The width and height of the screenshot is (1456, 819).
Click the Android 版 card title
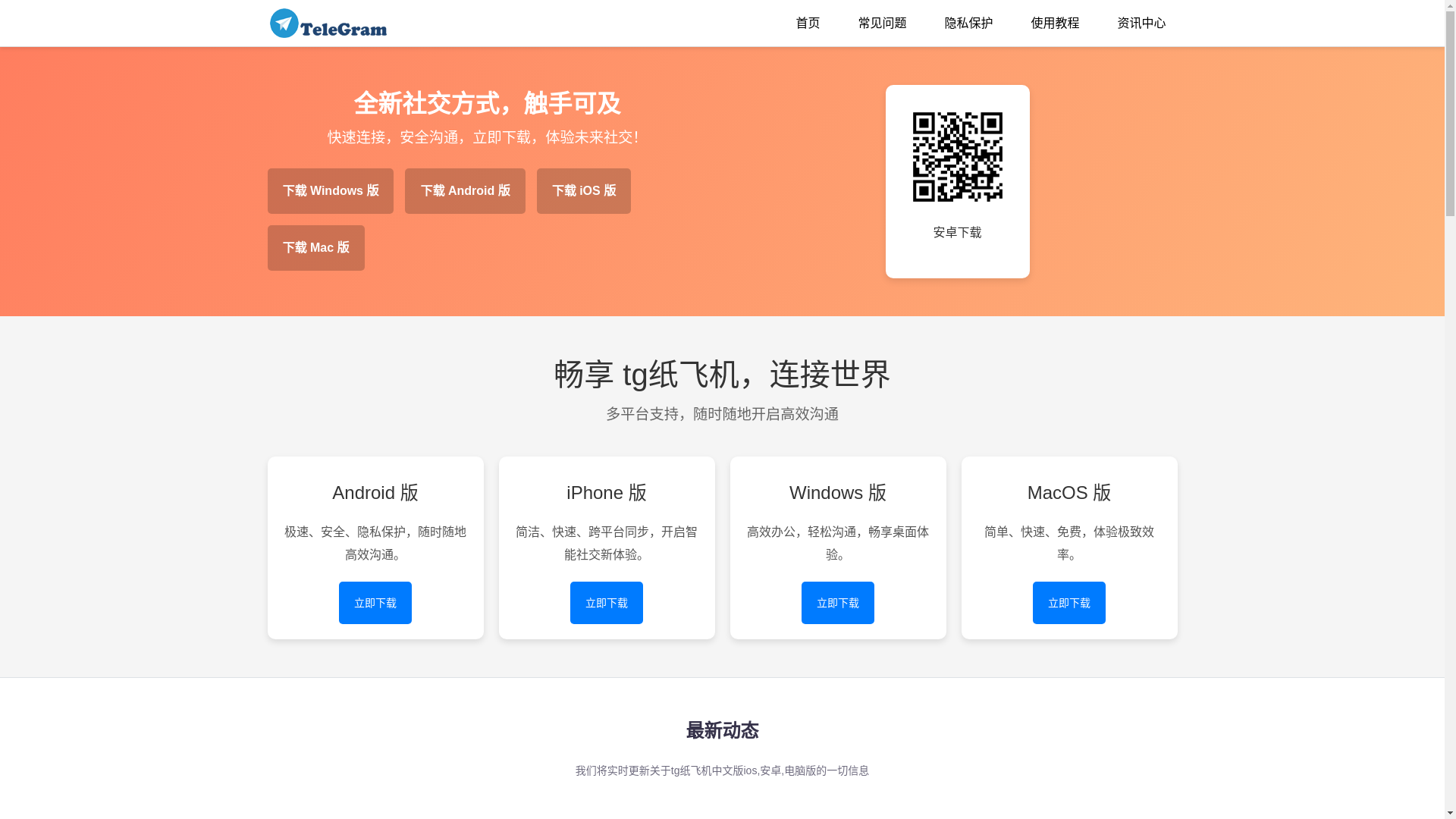(x=375, y=493)
